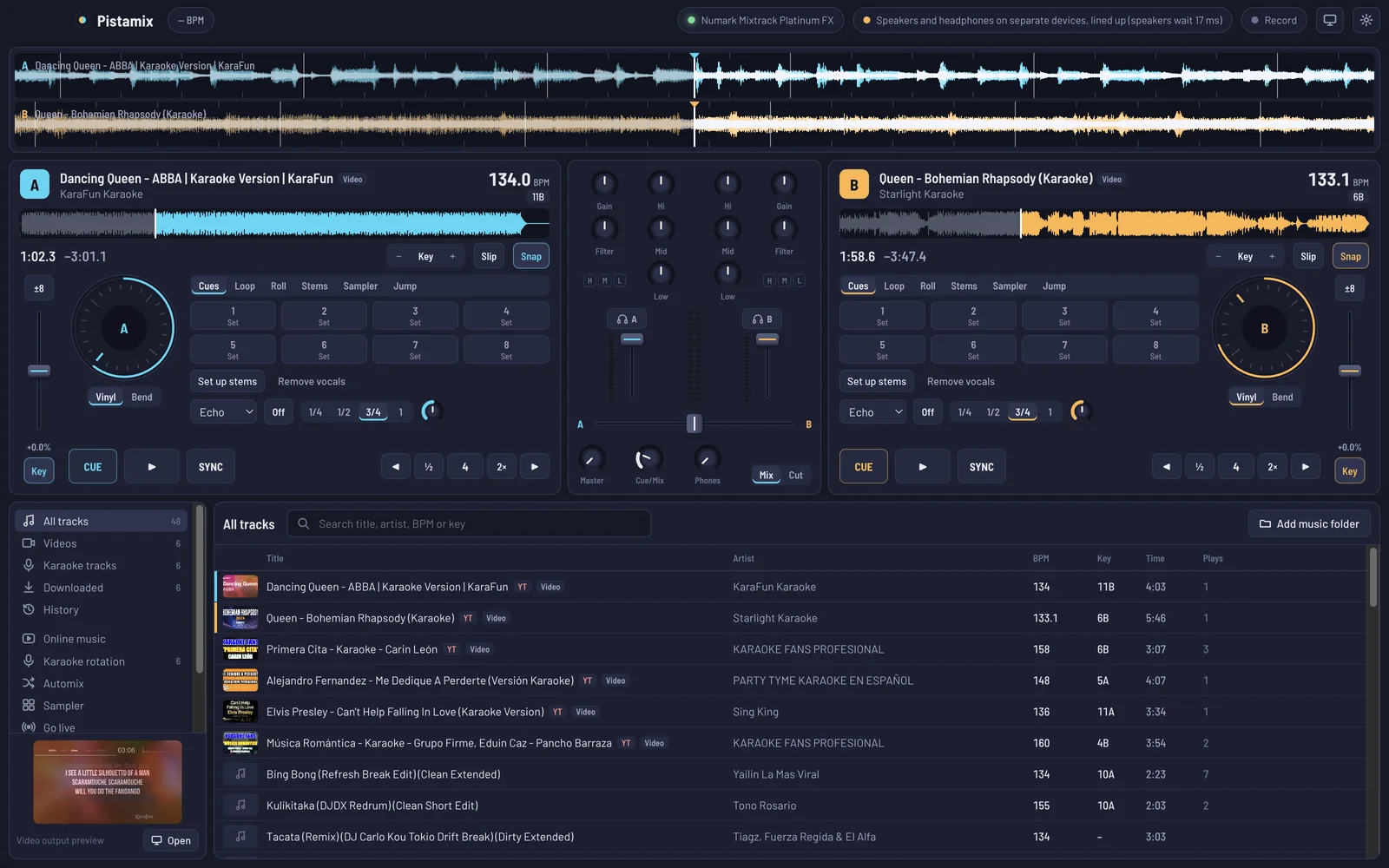Click headphone cue button for deck A
This screenshot has width=1389, height=868.
tap(627, 319)
